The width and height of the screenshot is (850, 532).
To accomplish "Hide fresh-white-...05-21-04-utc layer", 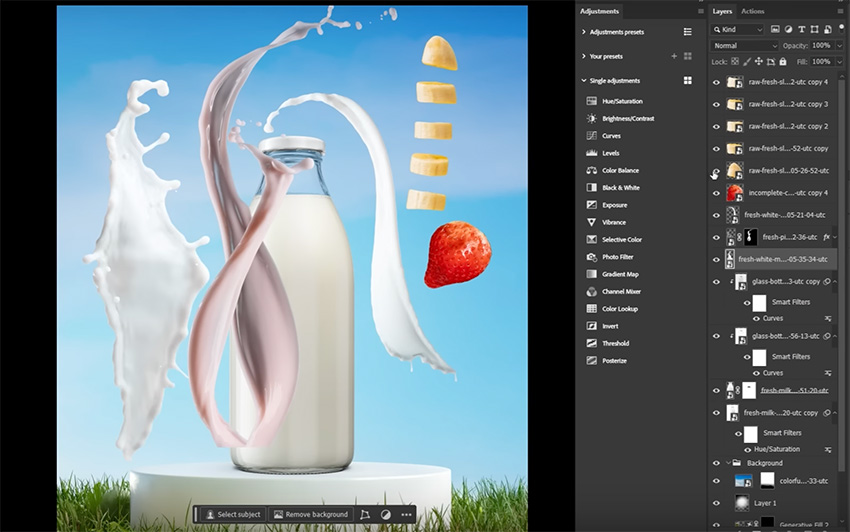I will [716, 215].
